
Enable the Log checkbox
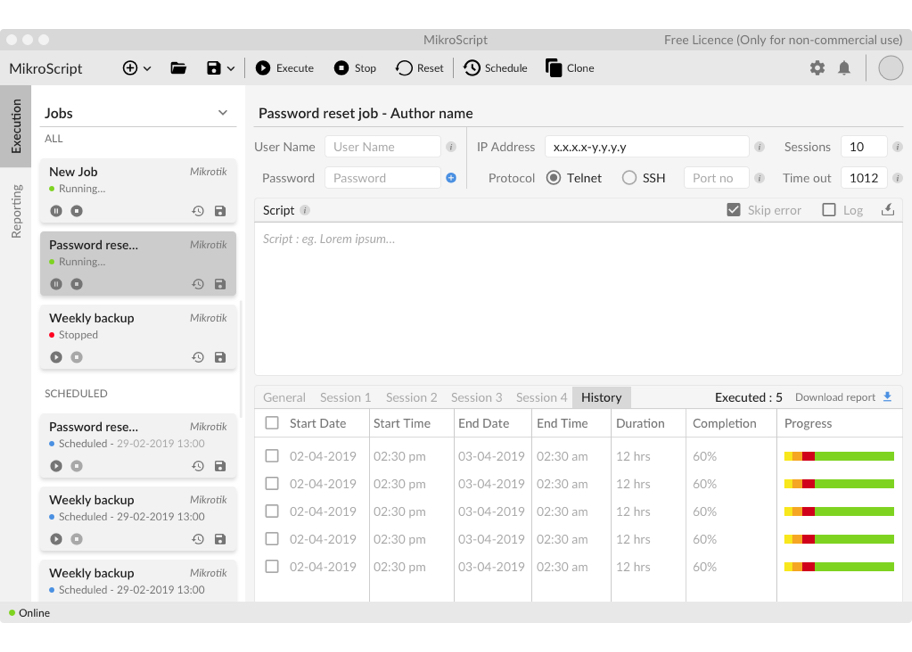829,210
